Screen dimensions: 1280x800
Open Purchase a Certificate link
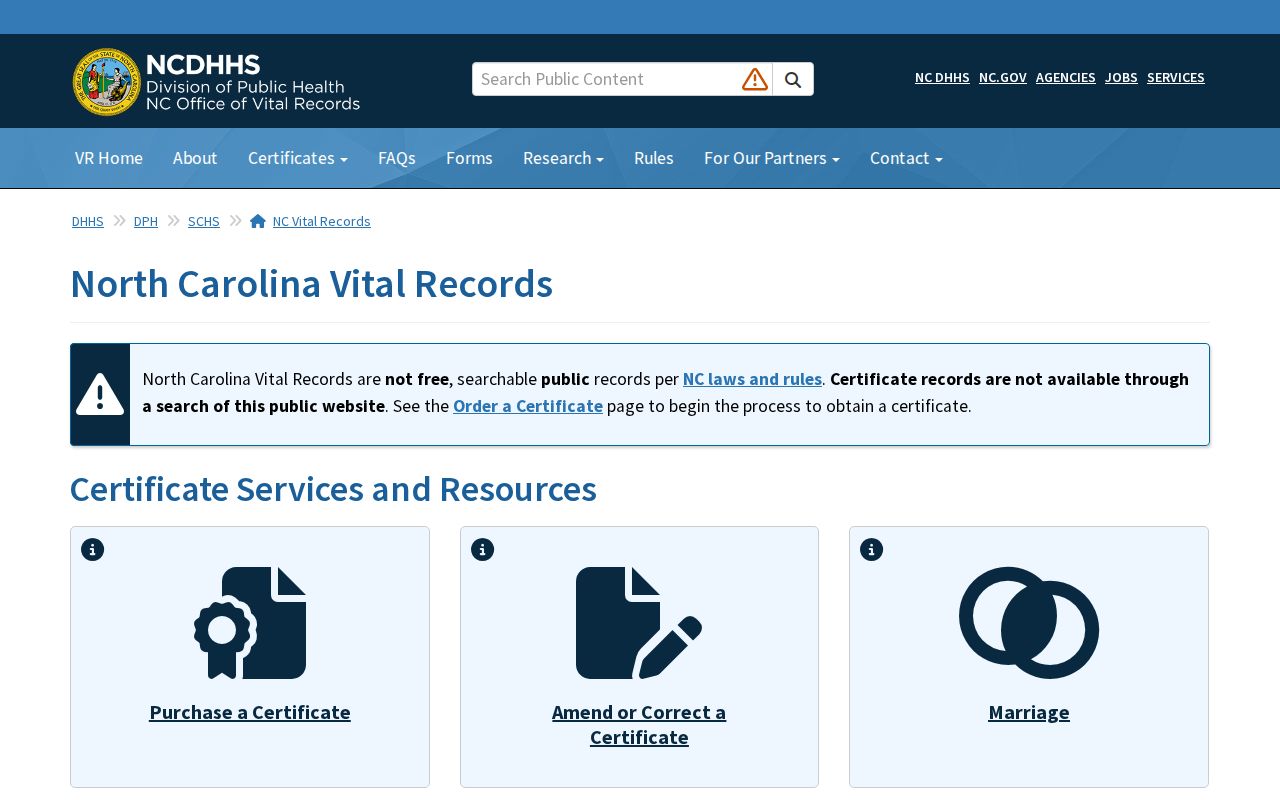[250, 712]
